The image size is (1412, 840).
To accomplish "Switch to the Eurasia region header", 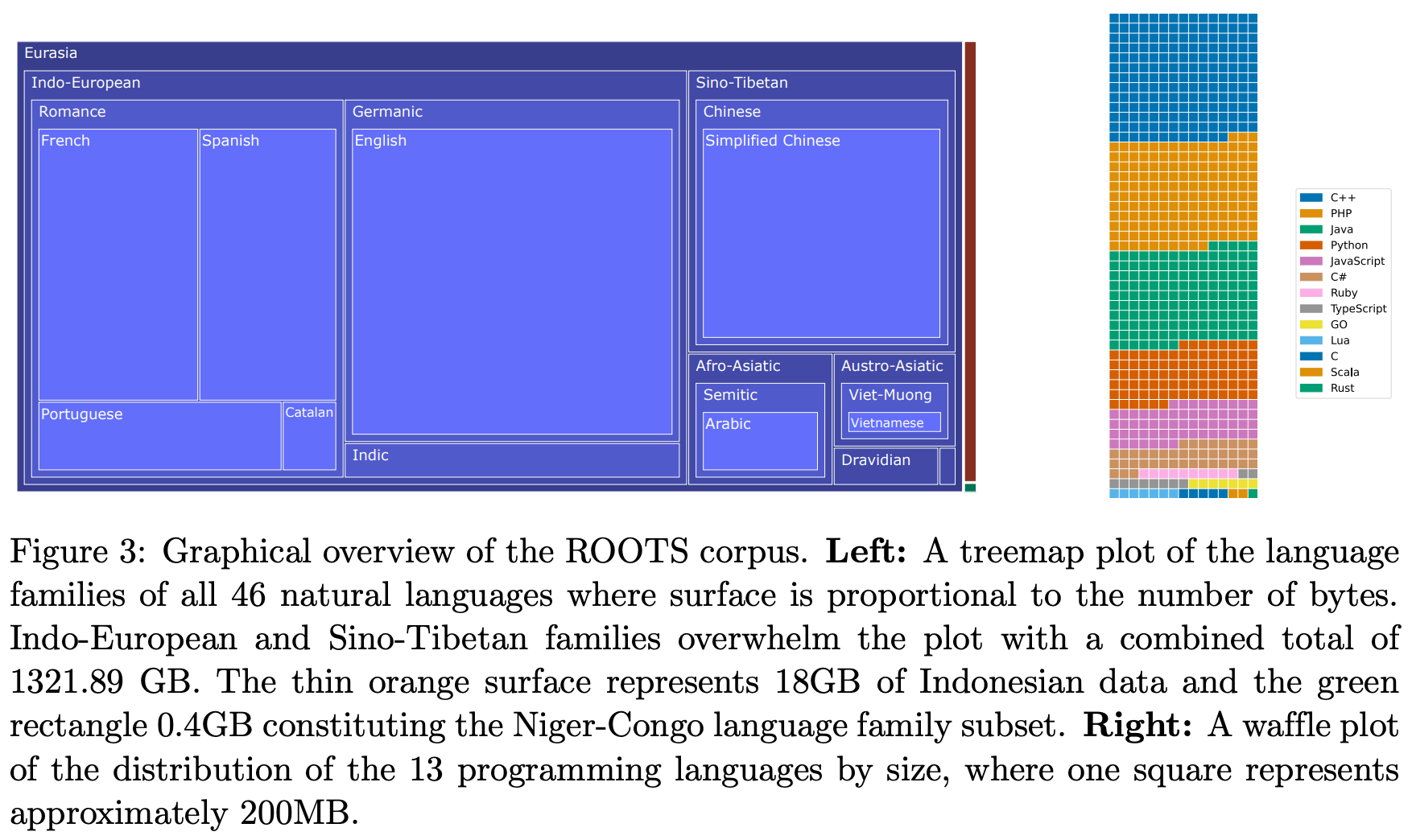I will click(x=51, y=53).
